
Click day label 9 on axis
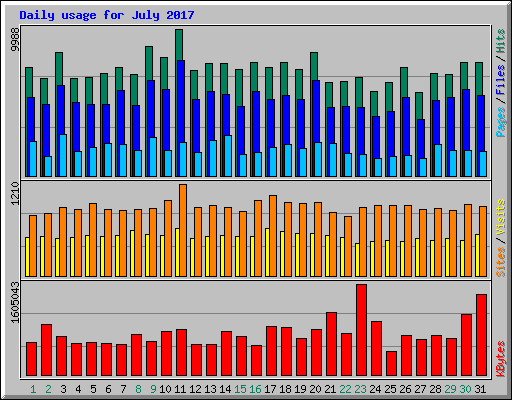click(x=153, y=389)
